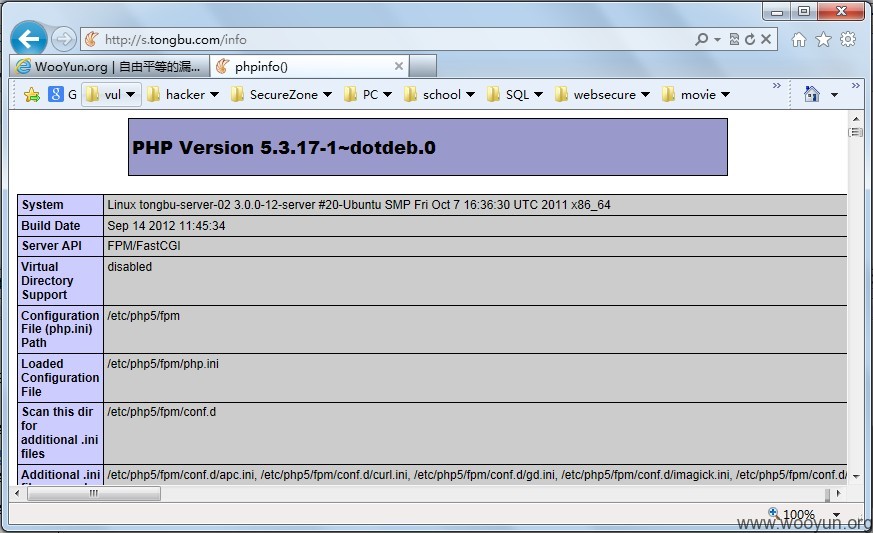Viewport: 873px width, 533px height.
Task: Open the Google G bookmark
Action: (x=62, y=95)
